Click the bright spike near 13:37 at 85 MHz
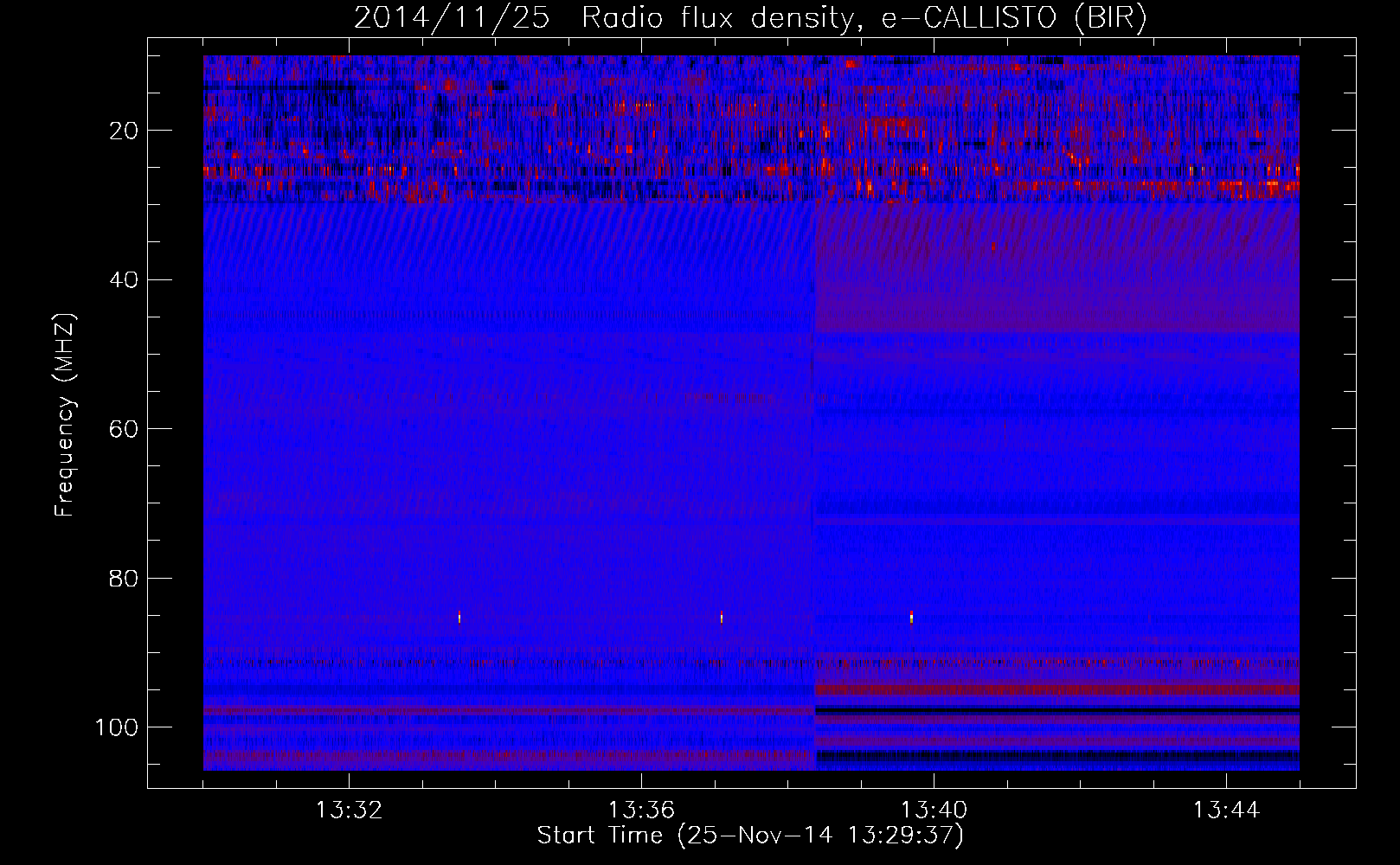 click(722, 617)
